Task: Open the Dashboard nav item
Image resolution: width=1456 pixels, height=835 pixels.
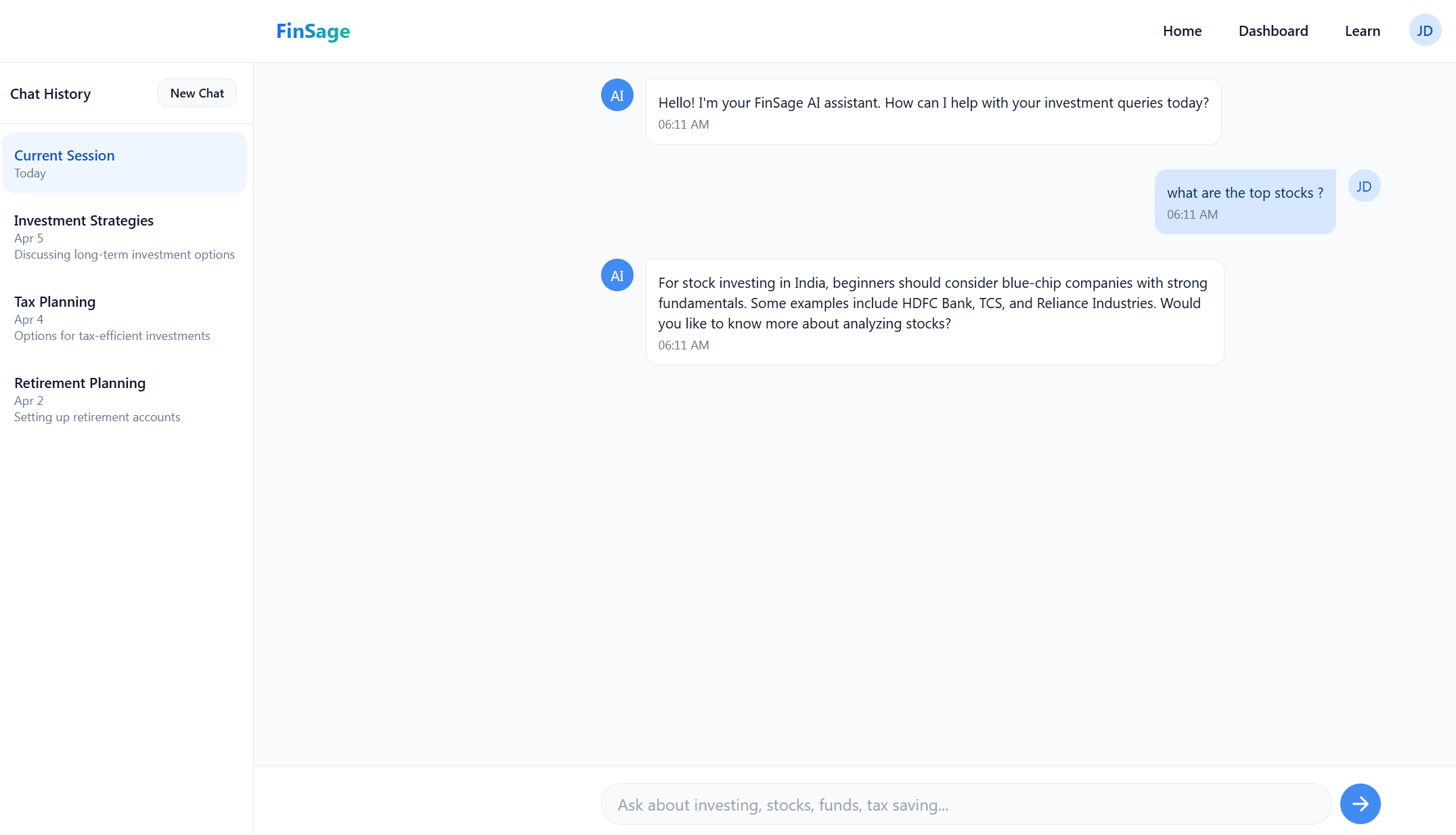Action: pyautogui.click(x=1273, y=31)
